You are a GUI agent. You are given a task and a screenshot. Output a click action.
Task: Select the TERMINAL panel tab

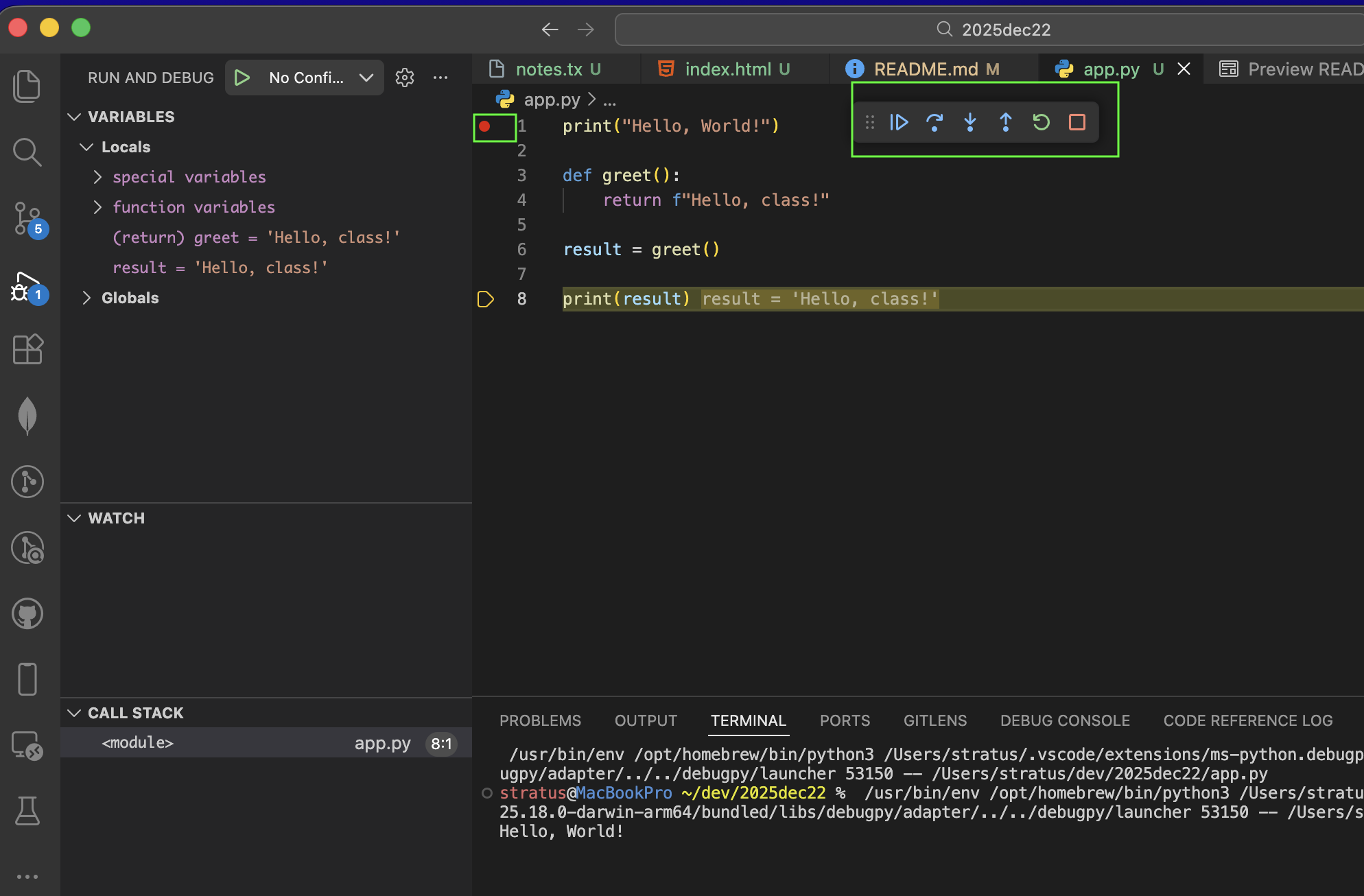(748, 721)
